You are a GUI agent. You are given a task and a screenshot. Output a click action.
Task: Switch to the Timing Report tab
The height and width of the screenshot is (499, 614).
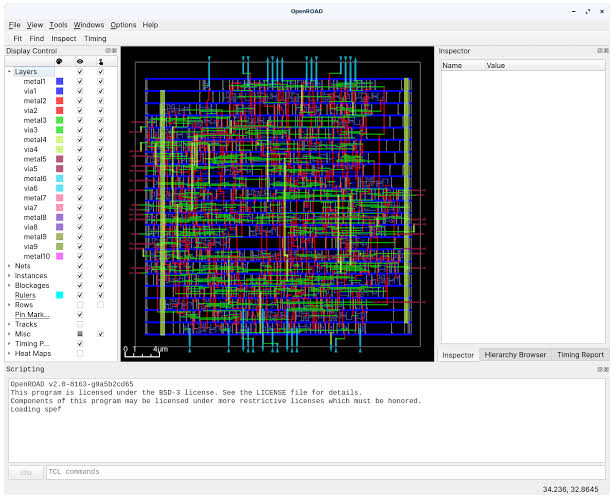(x=580, y=355)
